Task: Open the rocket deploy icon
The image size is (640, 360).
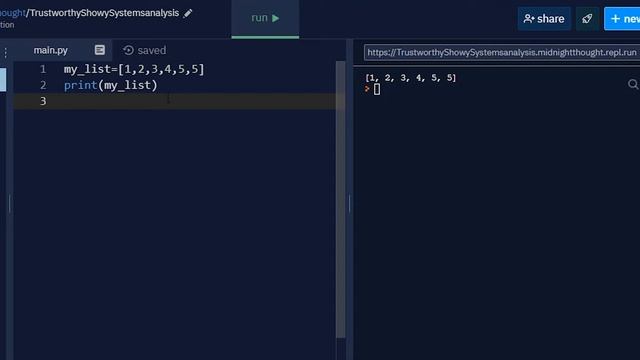Action: pyautogui.click(x=587, y=19)
